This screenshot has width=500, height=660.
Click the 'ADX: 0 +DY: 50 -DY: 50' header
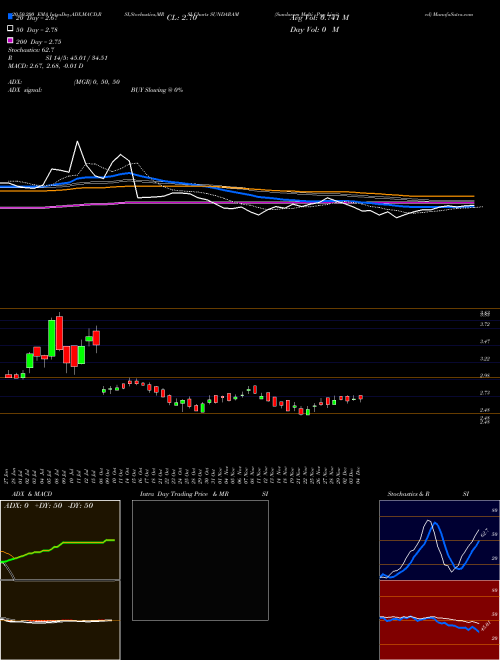tap(48, 506)
